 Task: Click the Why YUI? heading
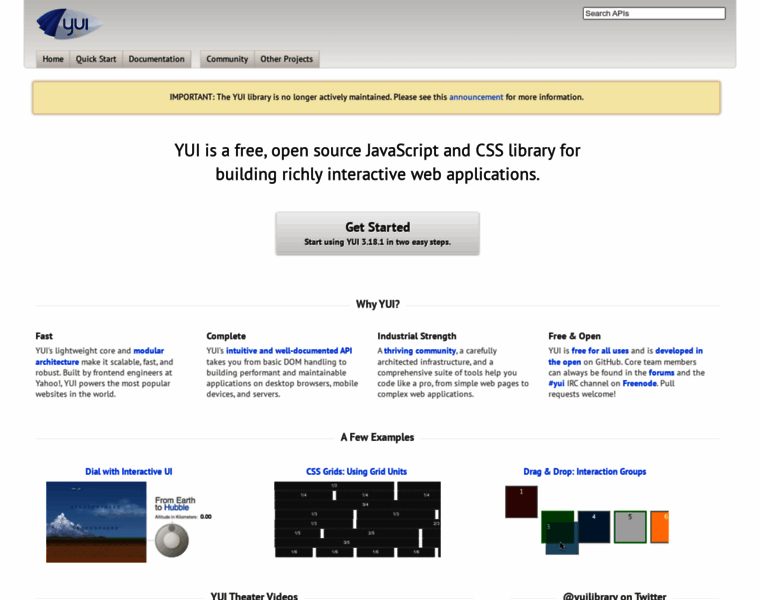(378, 304)
